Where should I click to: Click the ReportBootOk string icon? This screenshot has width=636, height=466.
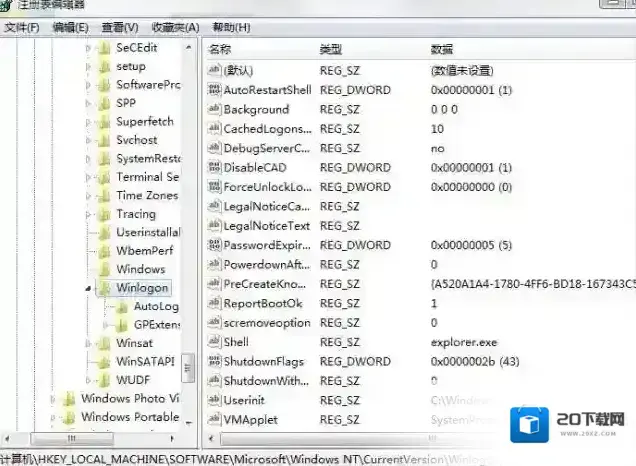coord(214,303)
